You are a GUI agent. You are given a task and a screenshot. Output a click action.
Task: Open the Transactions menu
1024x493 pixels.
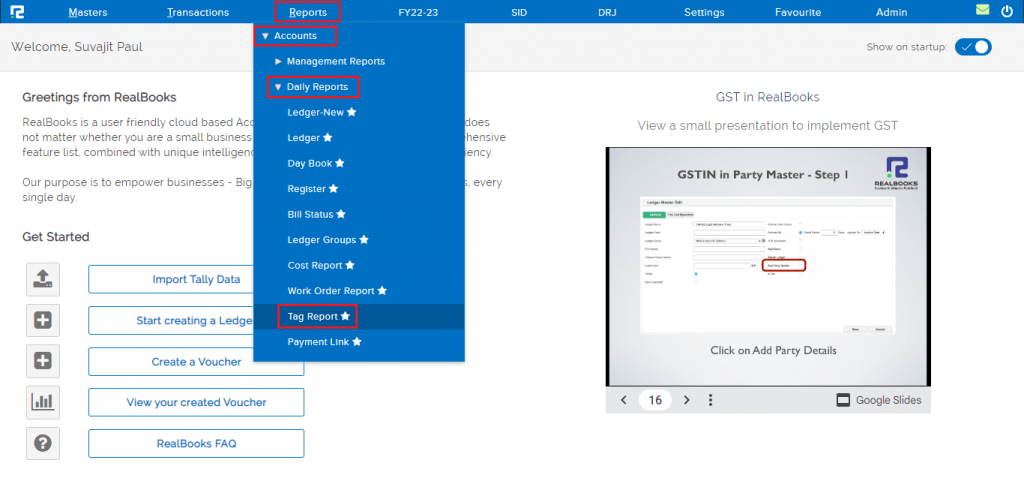pos(198,12)
